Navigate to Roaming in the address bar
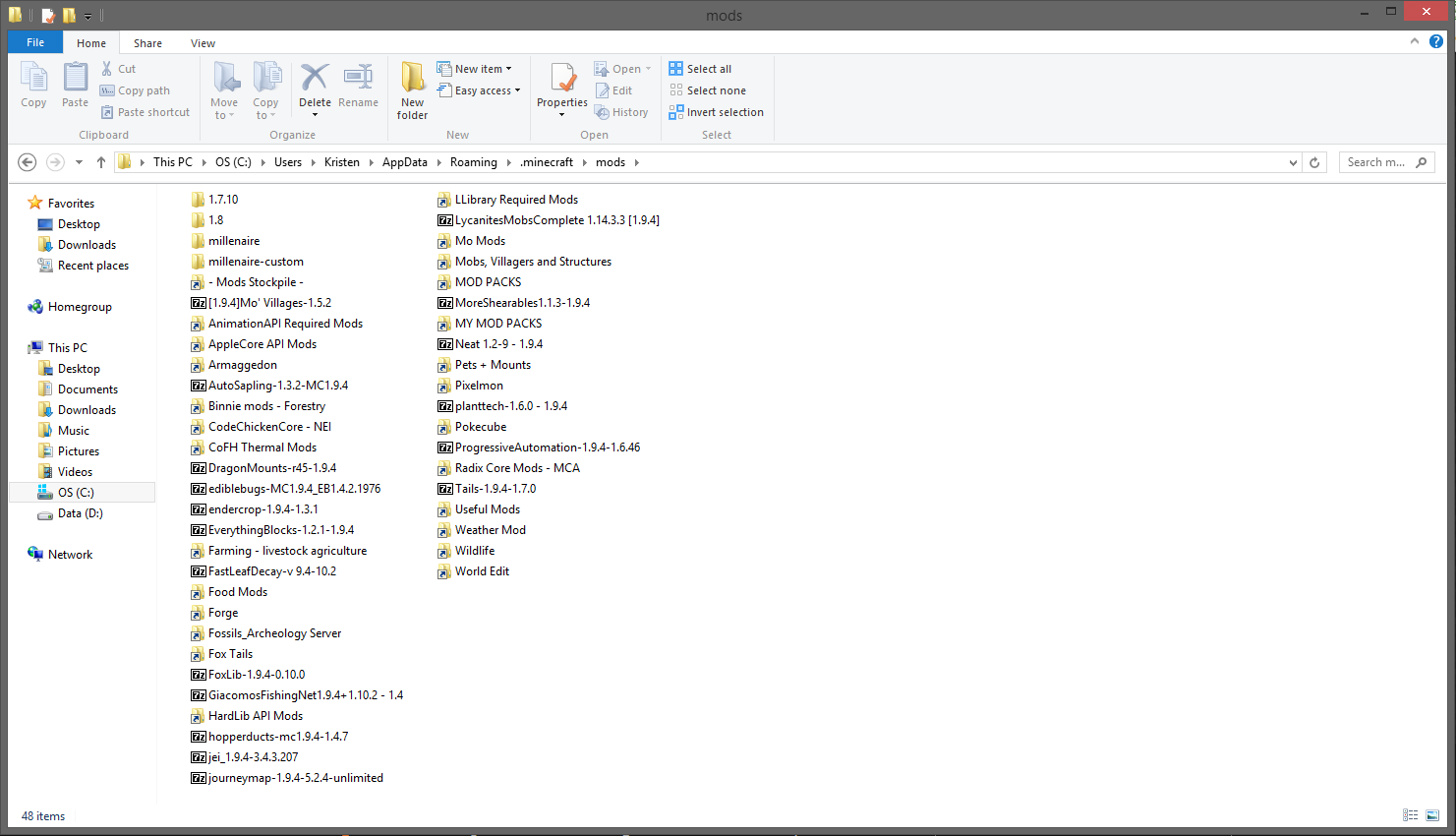This screenshot has height=836, width=1456. 474,162
